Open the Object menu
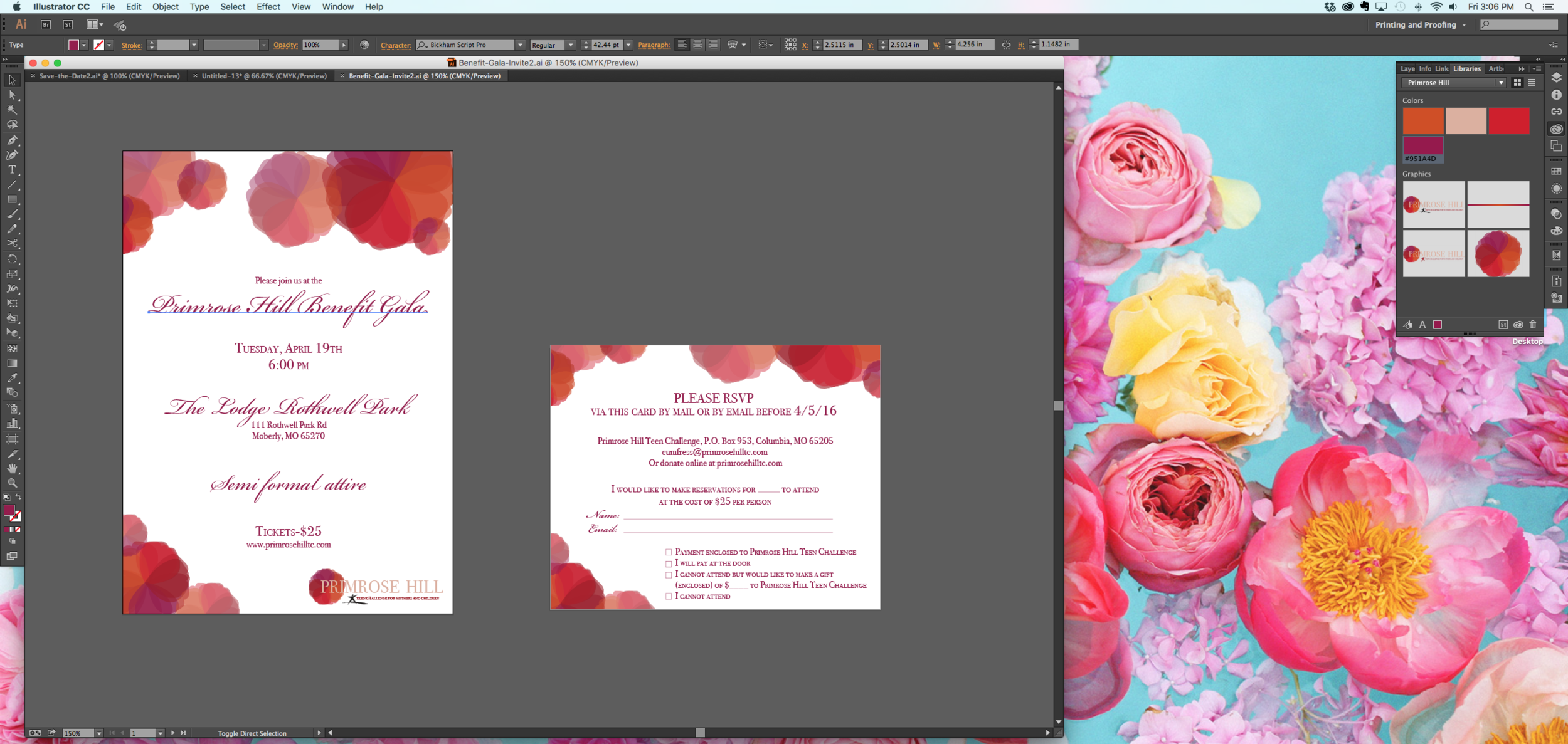 tap(165, 7)
